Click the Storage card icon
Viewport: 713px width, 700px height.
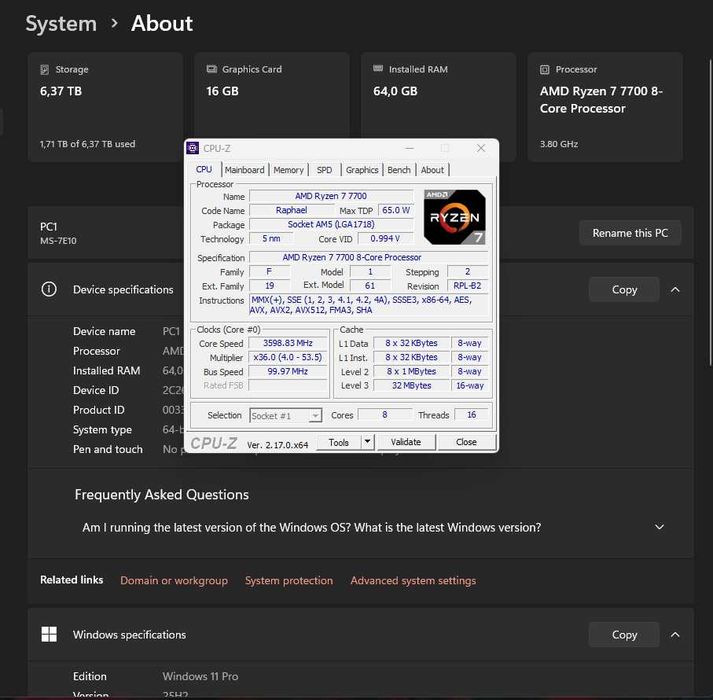(45, 70)
